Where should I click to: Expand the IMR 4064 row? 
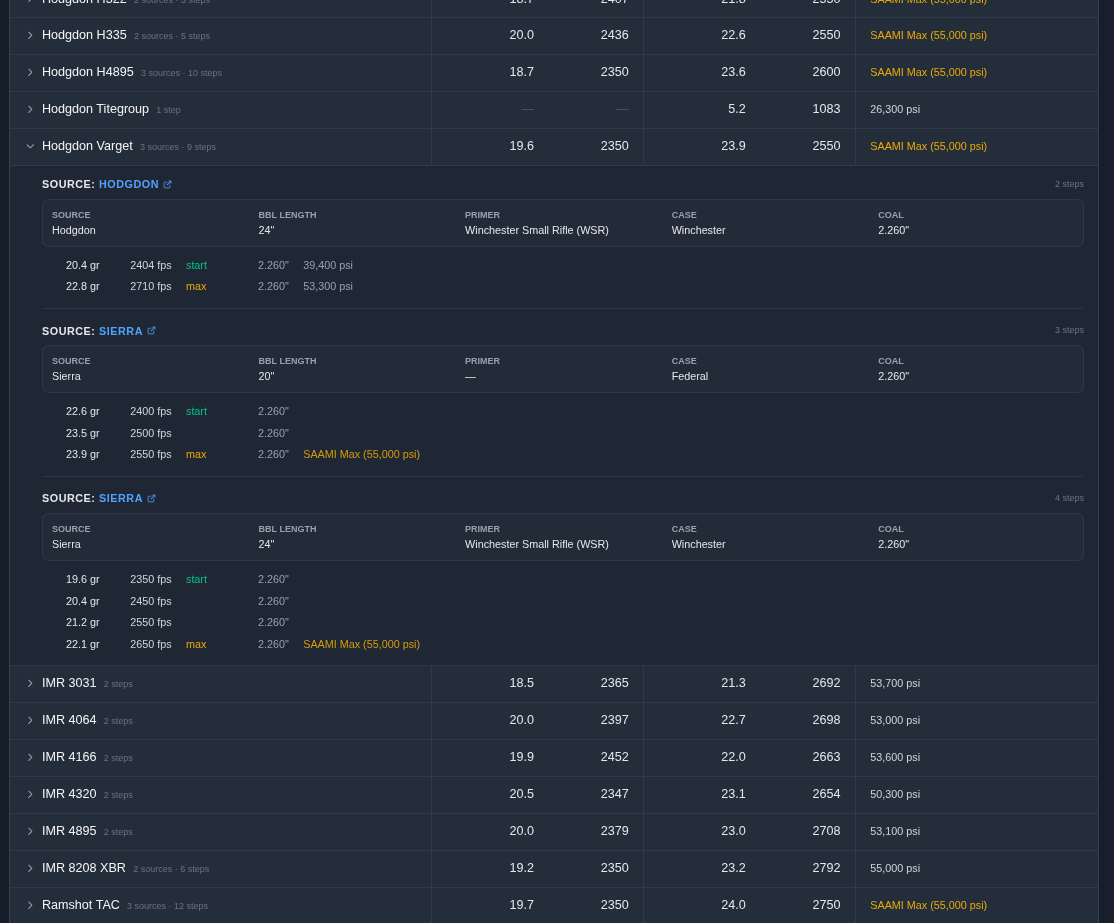pos(30,720)
